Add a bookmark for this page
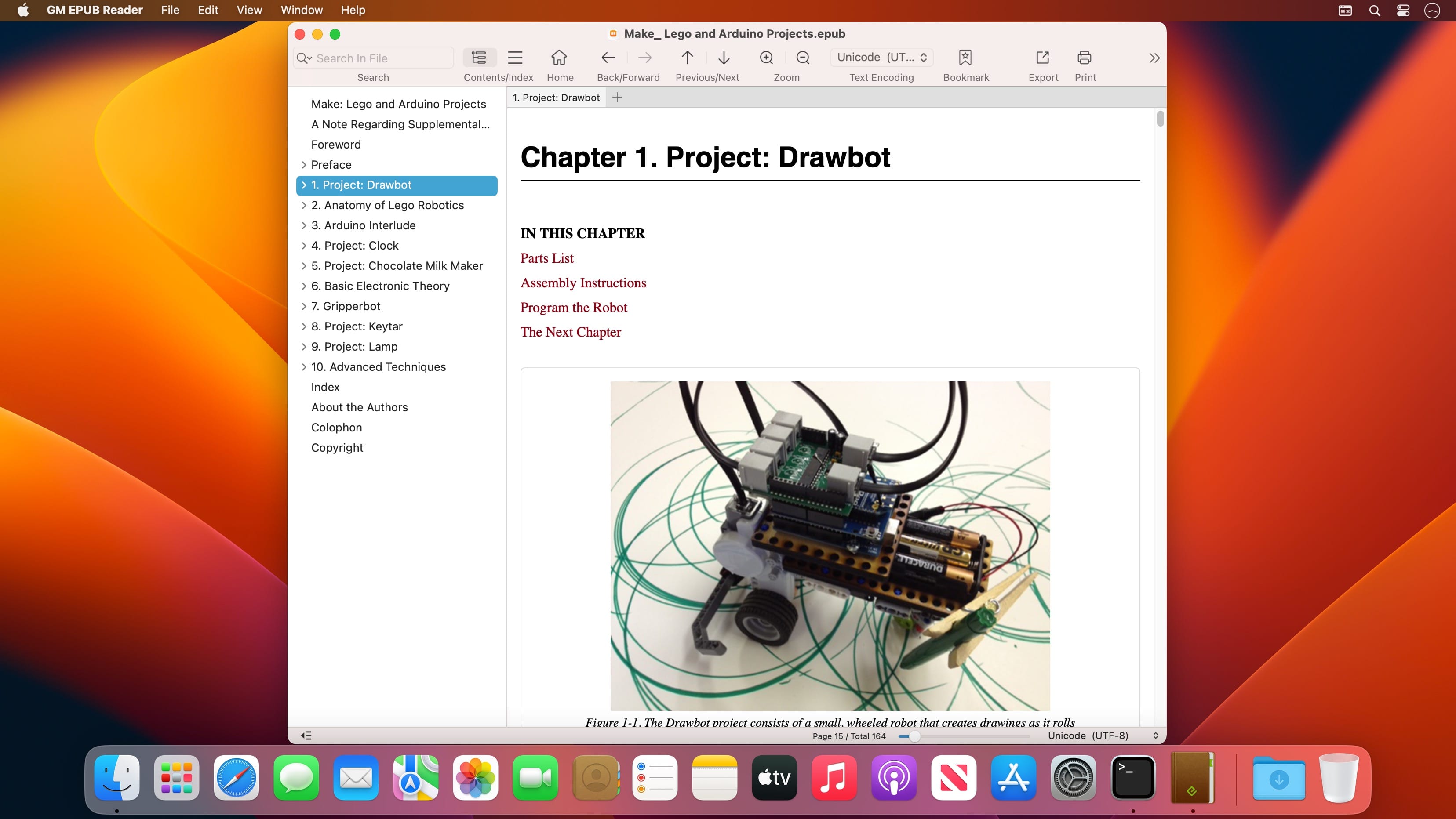The image size is (1456, 819). 966,58
